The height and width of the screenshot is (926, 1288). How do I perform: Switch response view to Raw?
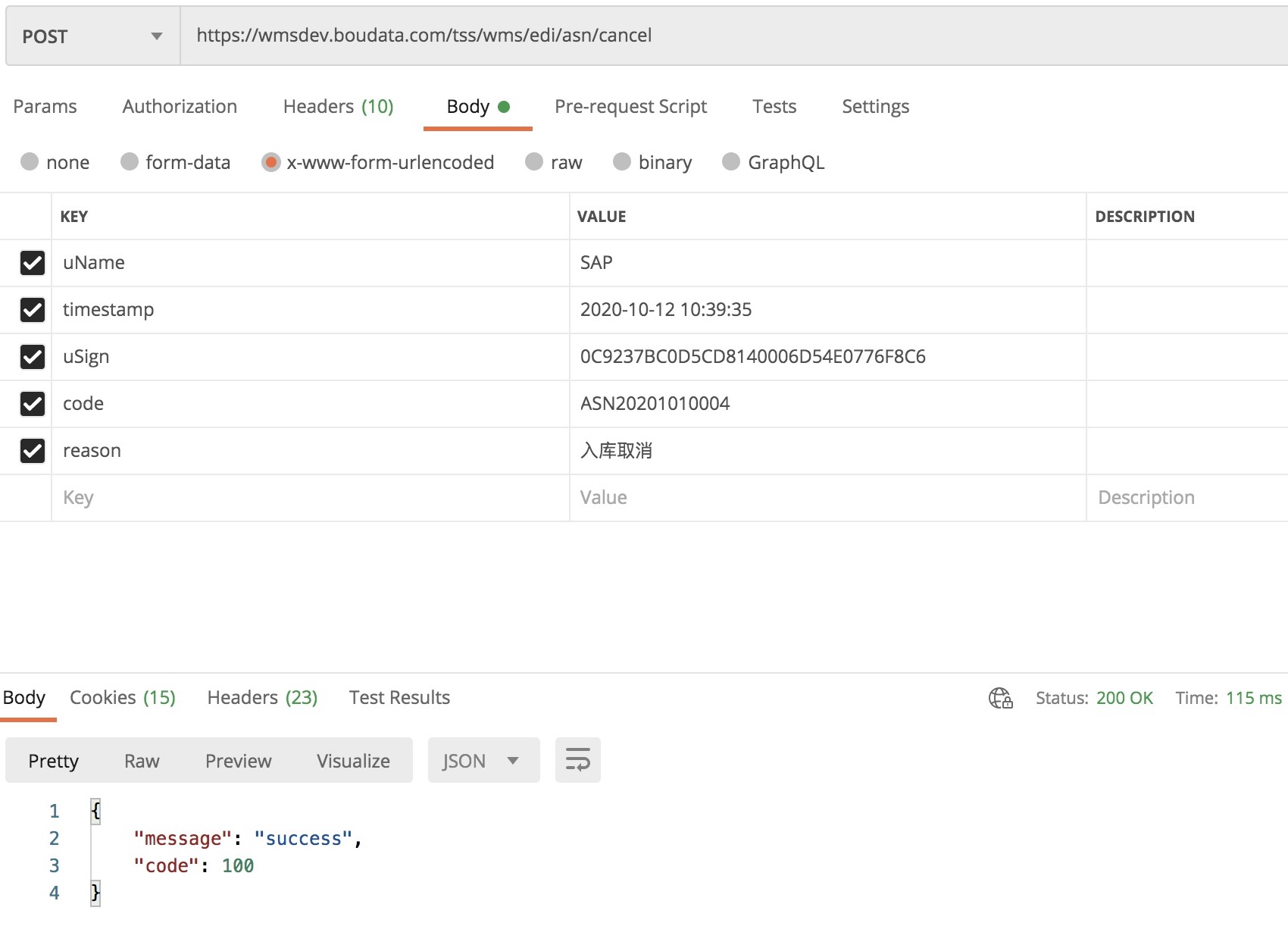[x=142, y=761]
